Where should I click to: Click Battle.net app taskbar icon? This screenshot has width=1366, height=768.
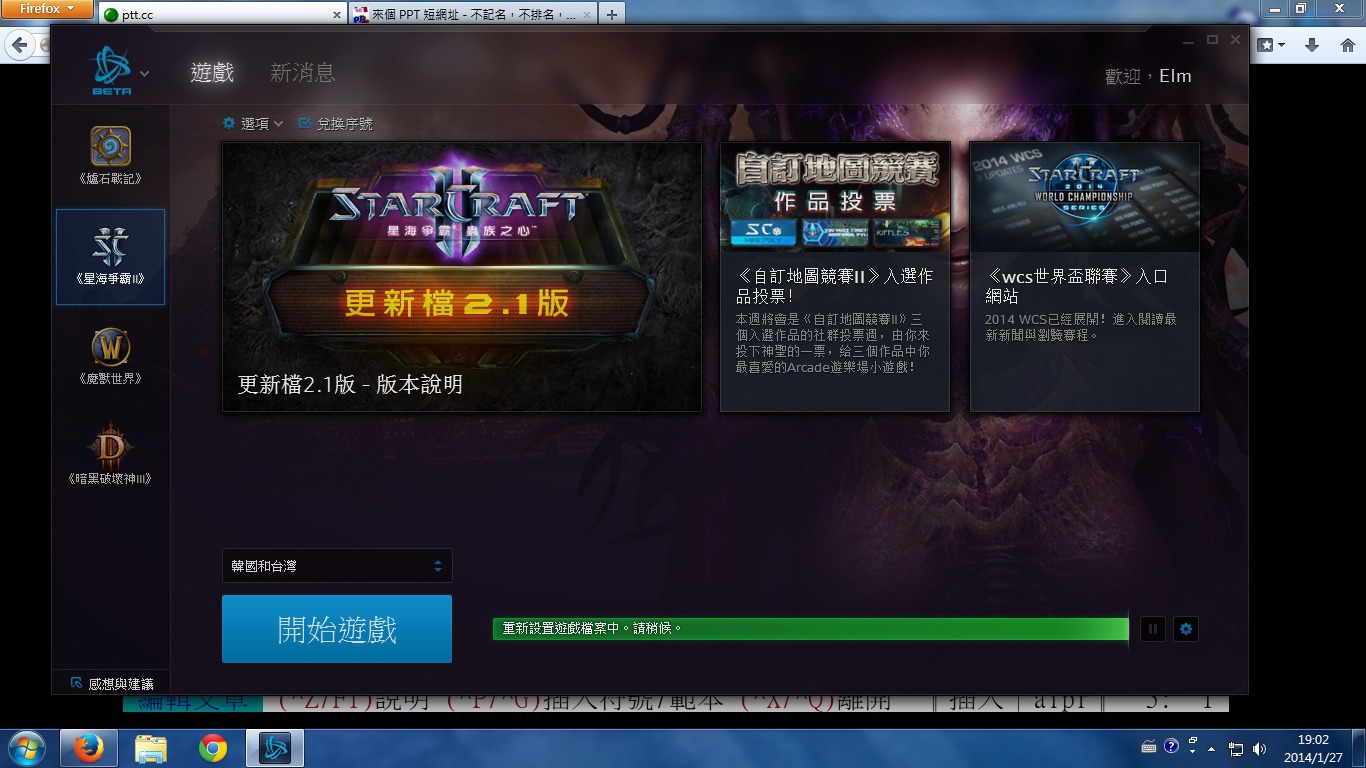coord(275,748)
